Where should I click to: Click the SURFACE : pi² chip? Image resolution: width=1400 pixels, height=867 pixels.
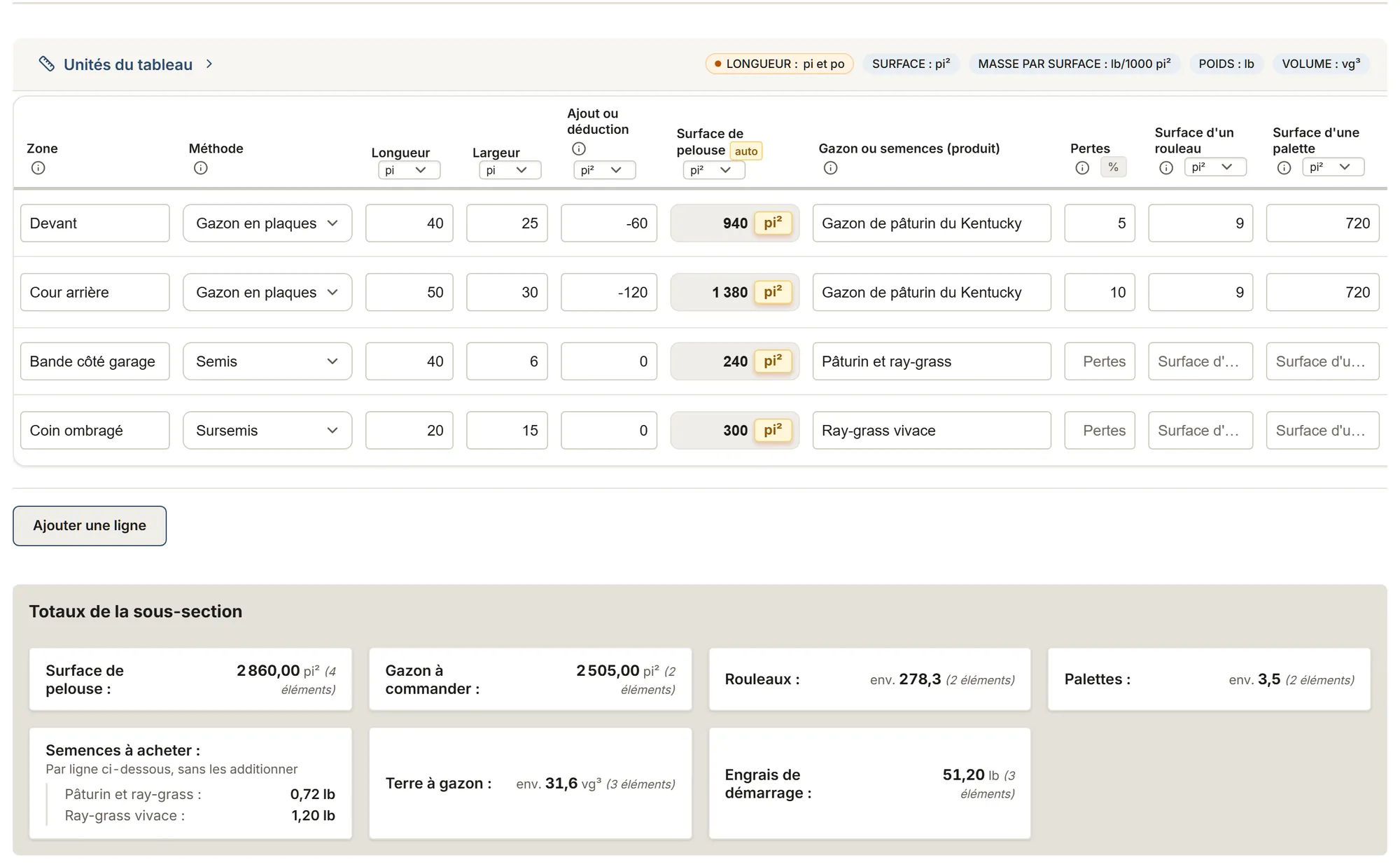911,64
